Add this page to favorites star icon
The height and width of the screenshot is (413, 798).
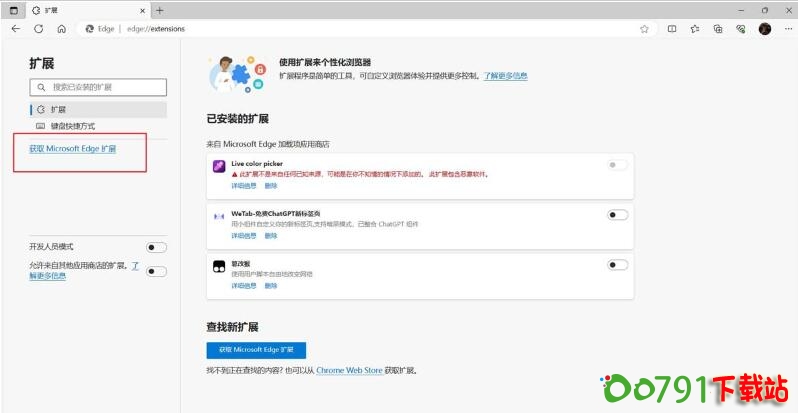point(644,29)
